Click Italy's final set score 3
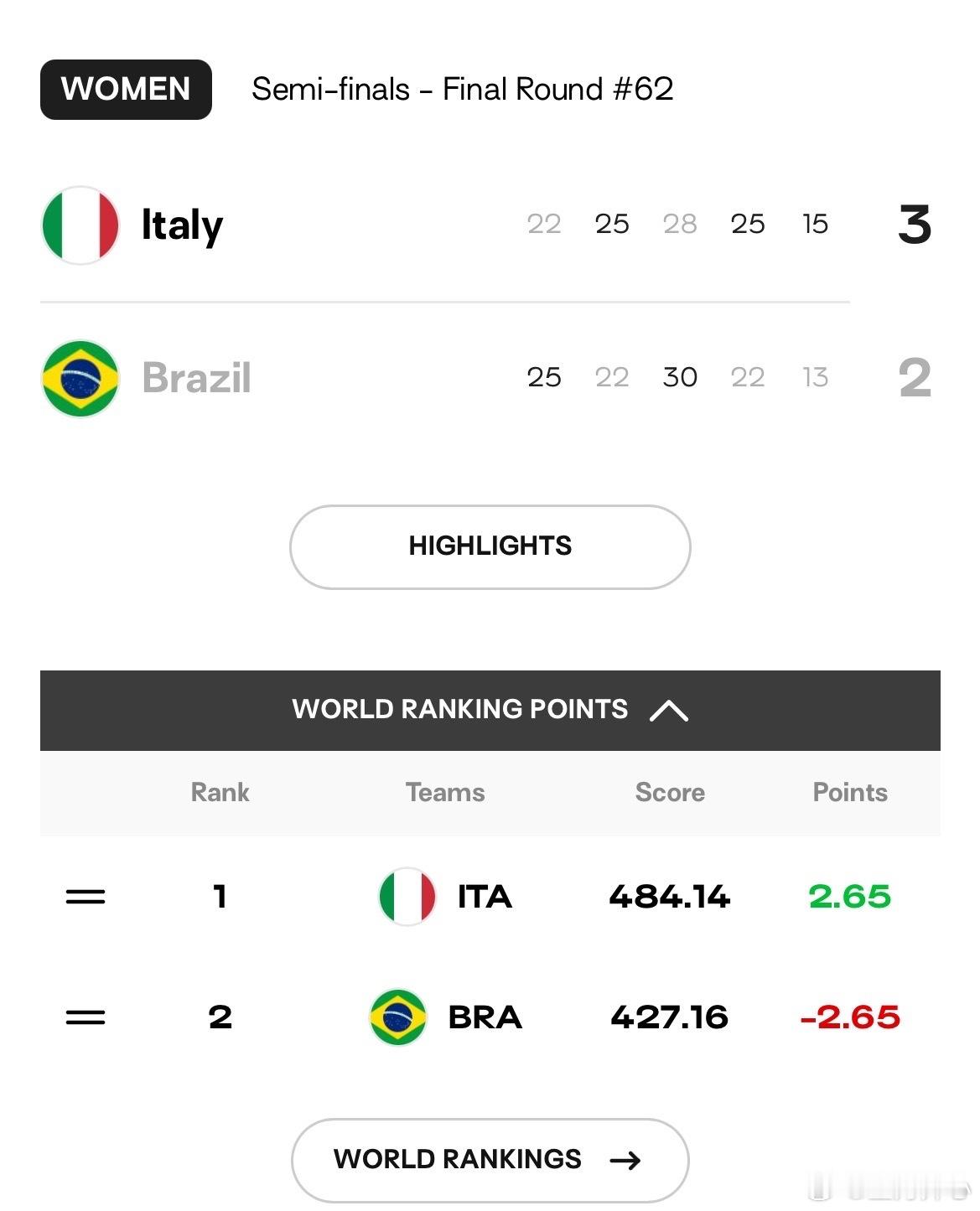Screen dimensions: 980x1211 click(x=915, y=225)
